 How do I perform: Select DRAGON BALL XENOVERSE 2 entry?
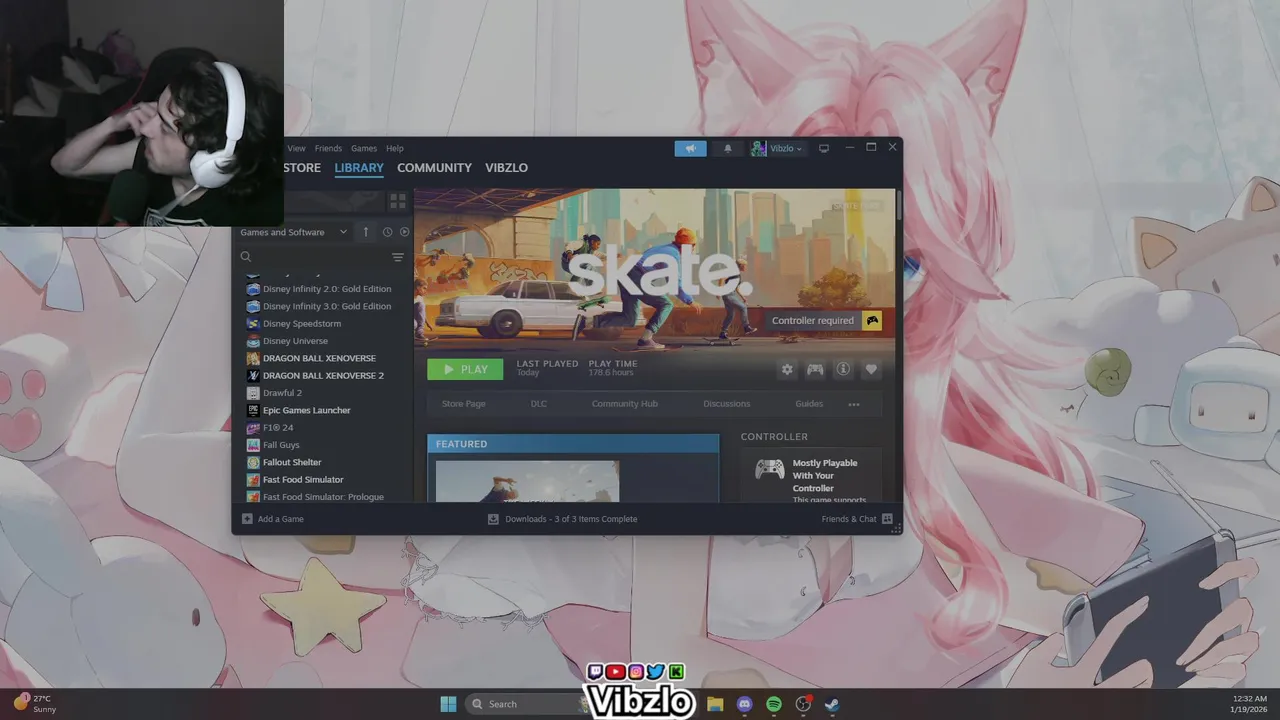point(323,376)
